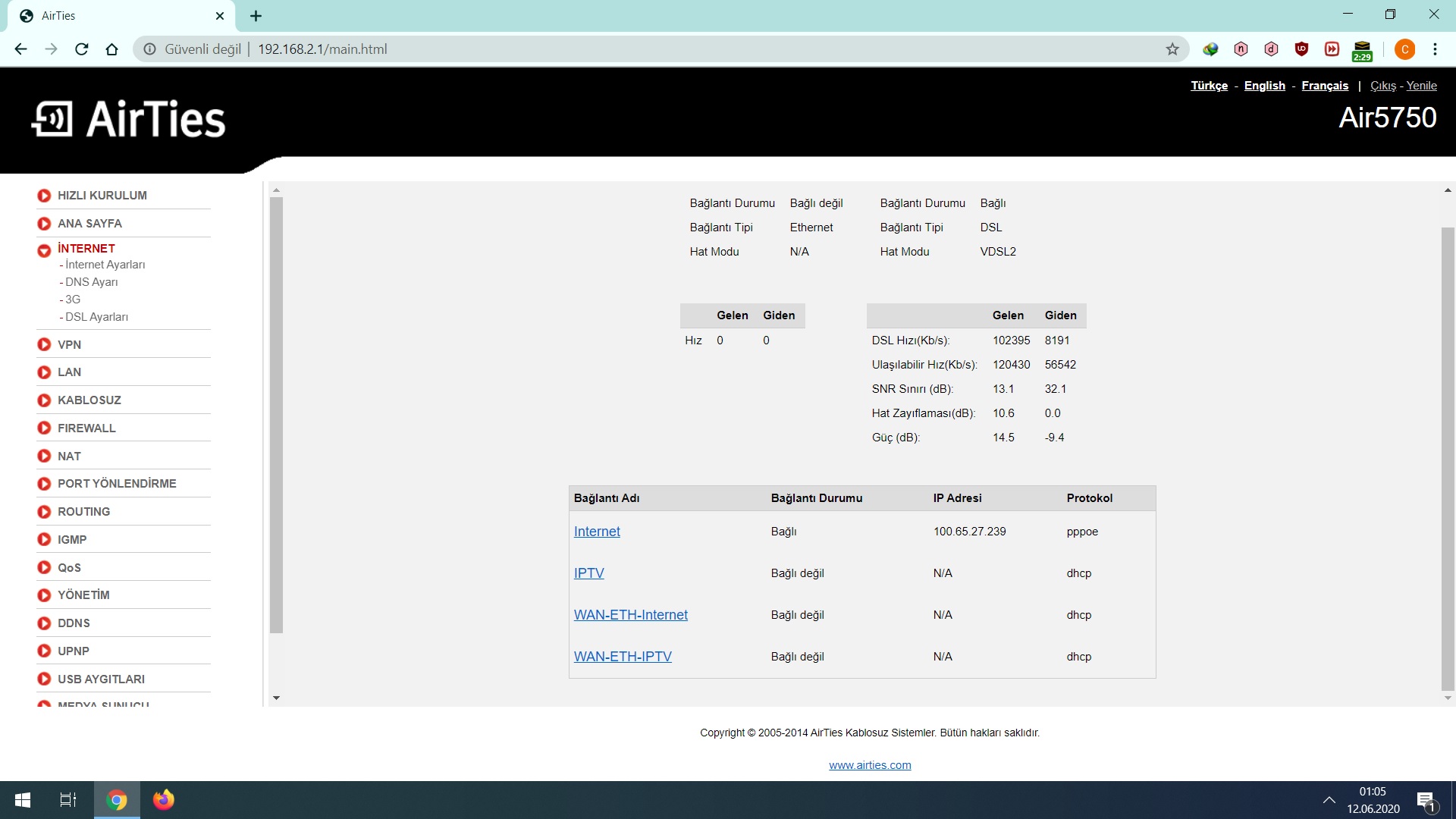Expand the NAT menu arrow icon

click(44, 456)
